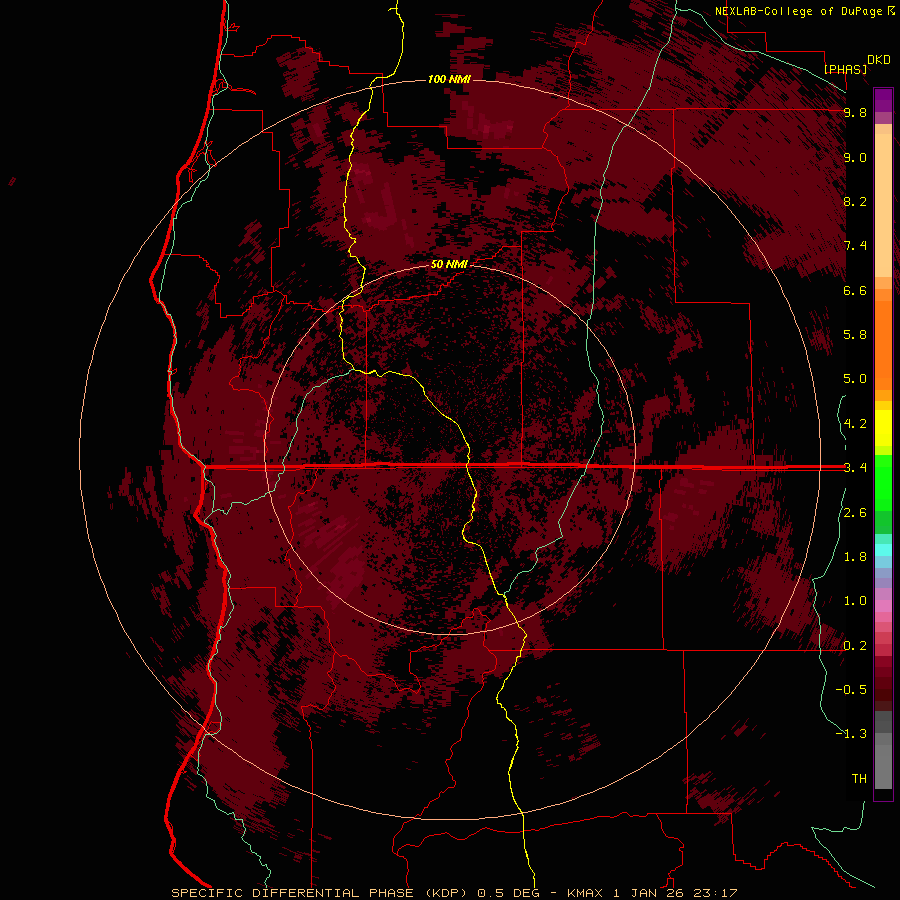Select the pale peach color bar segment
The image size is (900, 900).
point(883,205)
